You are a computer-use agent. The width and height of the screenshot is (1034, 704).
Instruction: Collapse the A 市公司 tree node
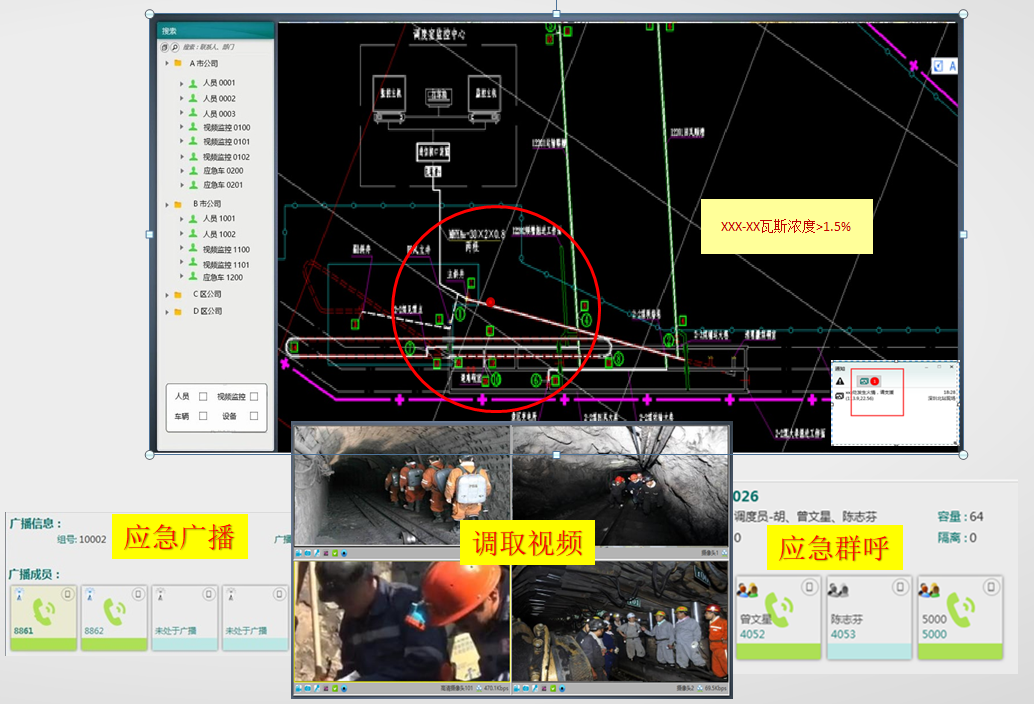click(x=166, y=63)
